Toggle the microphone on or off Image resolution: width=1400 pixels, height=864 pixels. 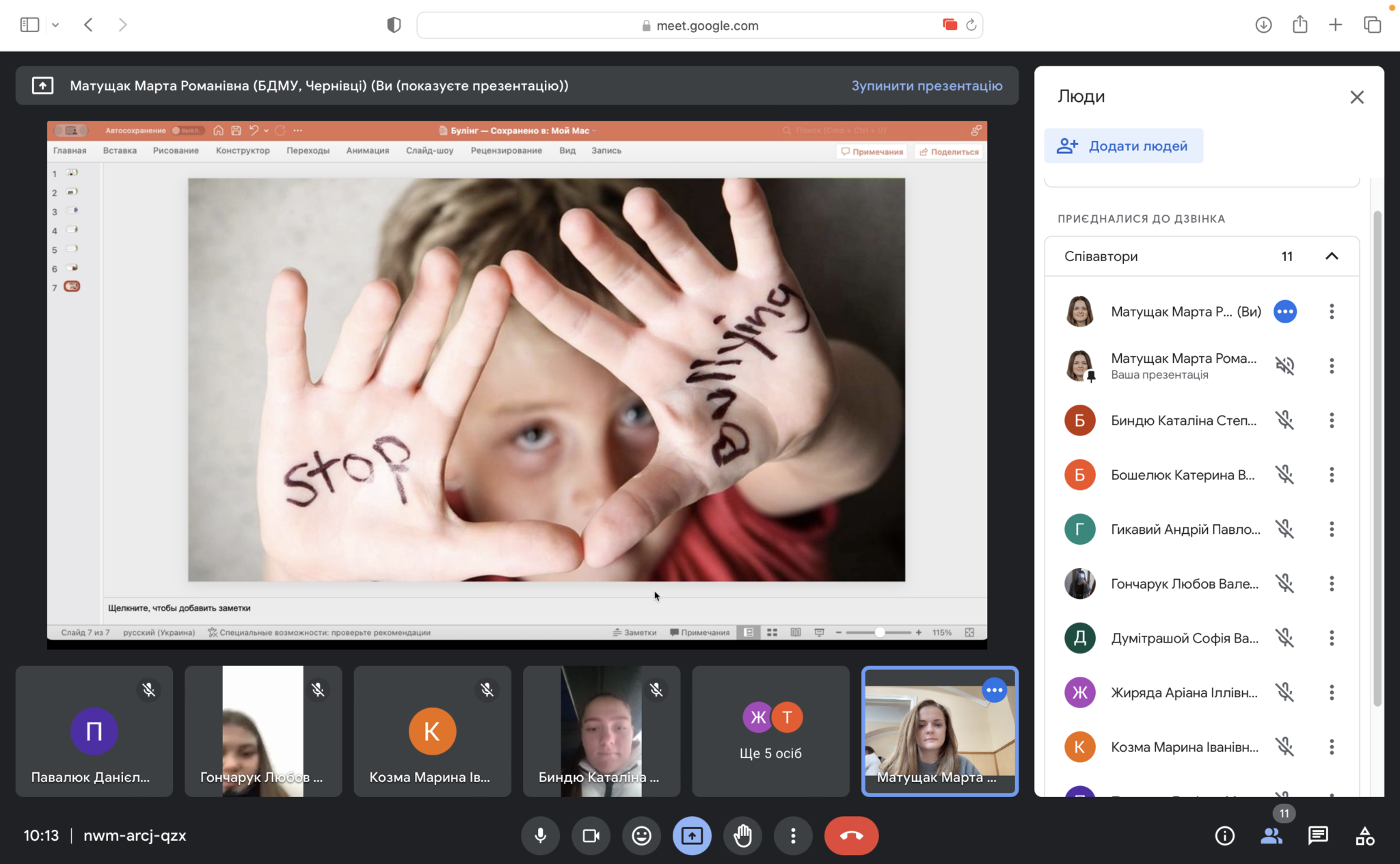540,835
